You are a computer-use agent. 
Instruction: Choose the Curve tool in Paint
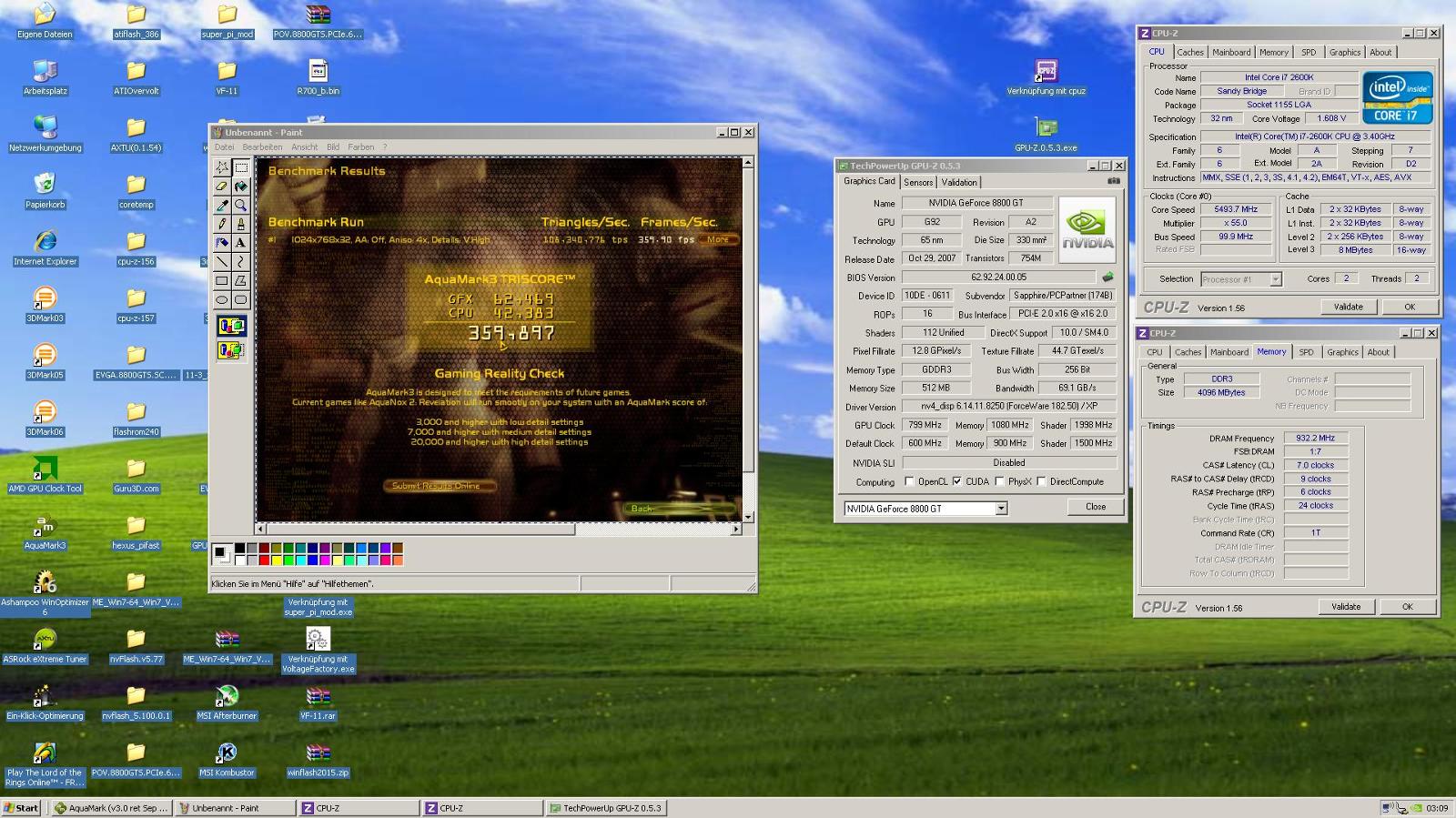click(240, 262)
